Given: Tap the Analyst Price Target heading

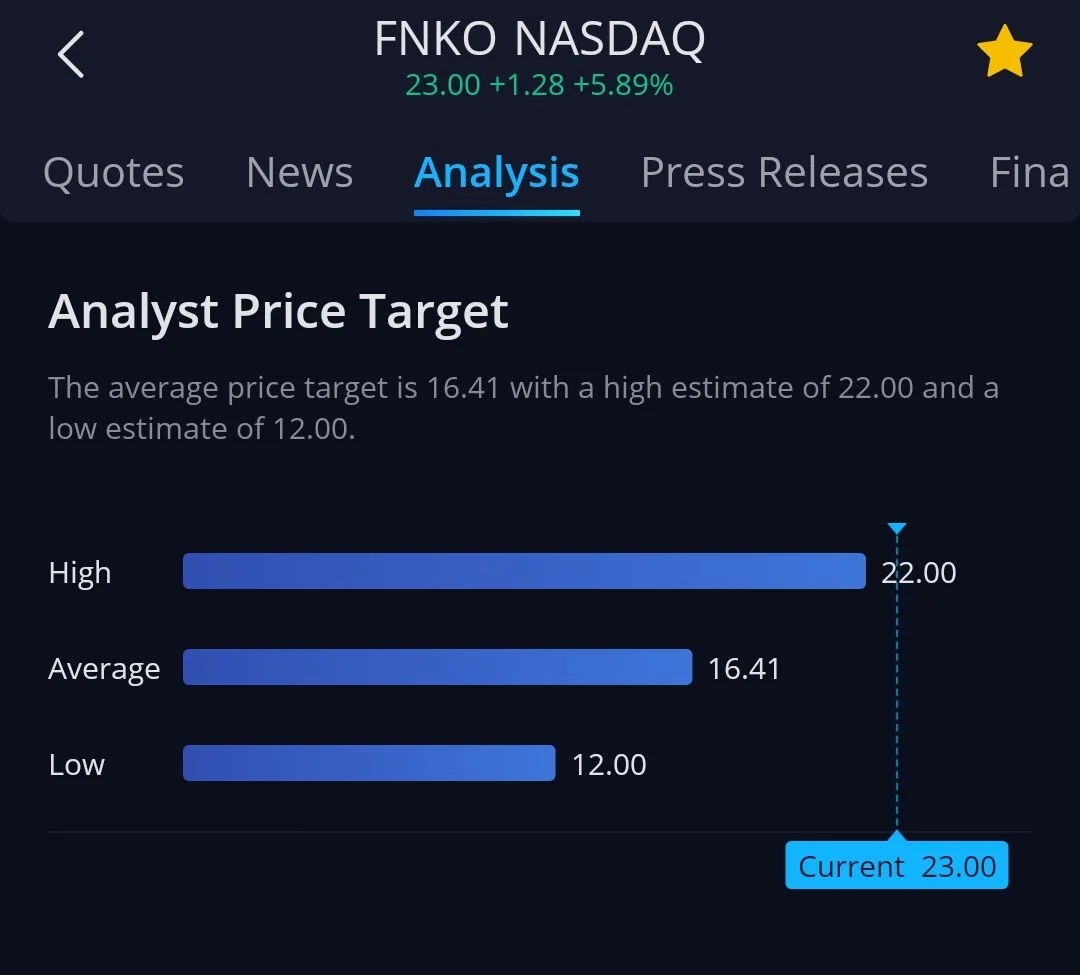Looking at the screenshot, I should pyautogui.click(x=278, y=313).
